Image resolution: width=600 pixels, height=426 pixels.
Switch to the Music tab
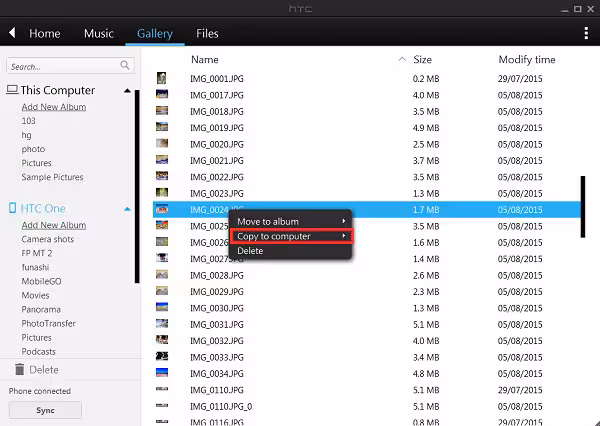[x=99, y=34]
